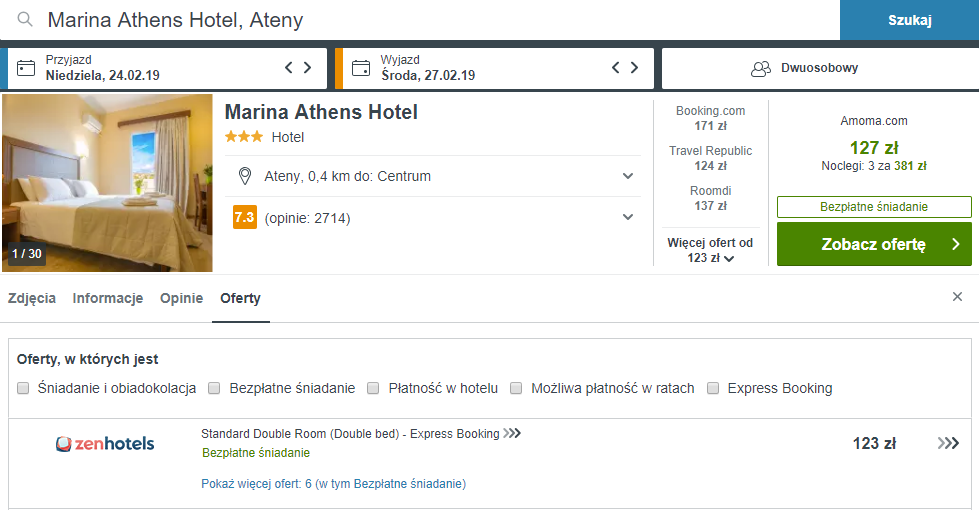Click the 7.3 rating badge

(245, 217)
